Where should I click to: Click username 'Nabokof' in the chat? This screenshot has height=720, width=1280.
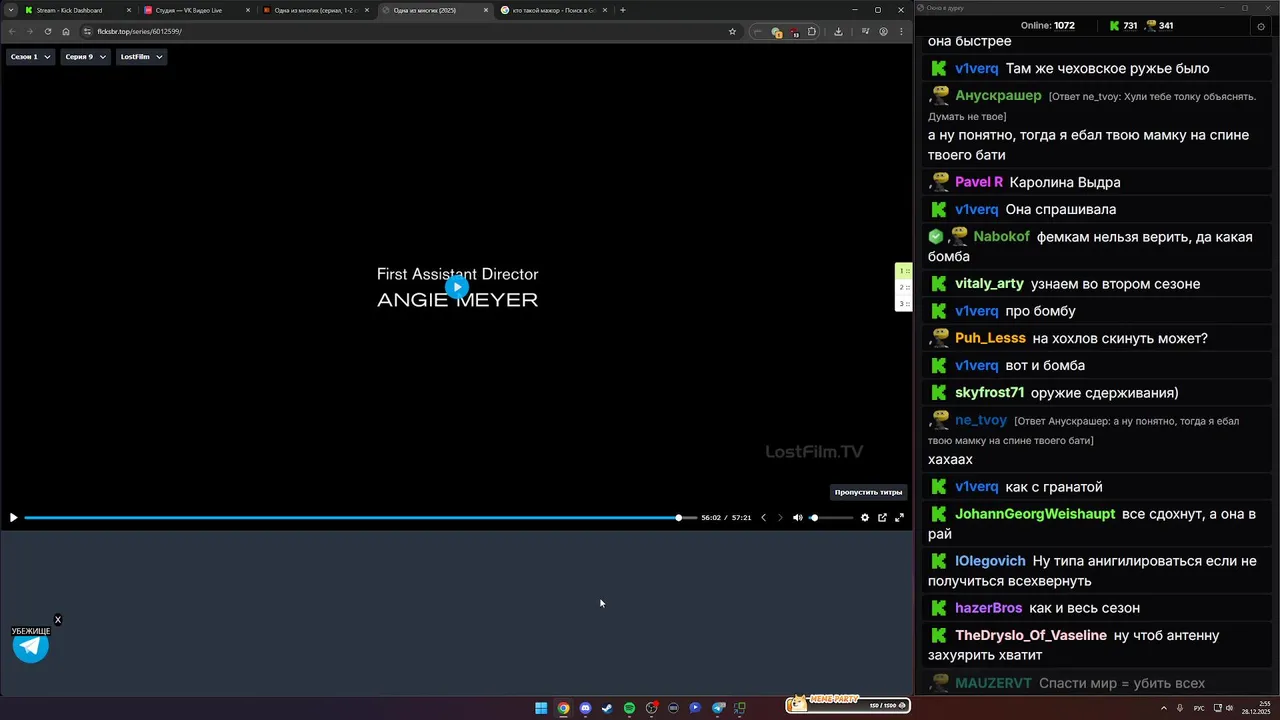pyautogui.click(x=1001, y=237)
